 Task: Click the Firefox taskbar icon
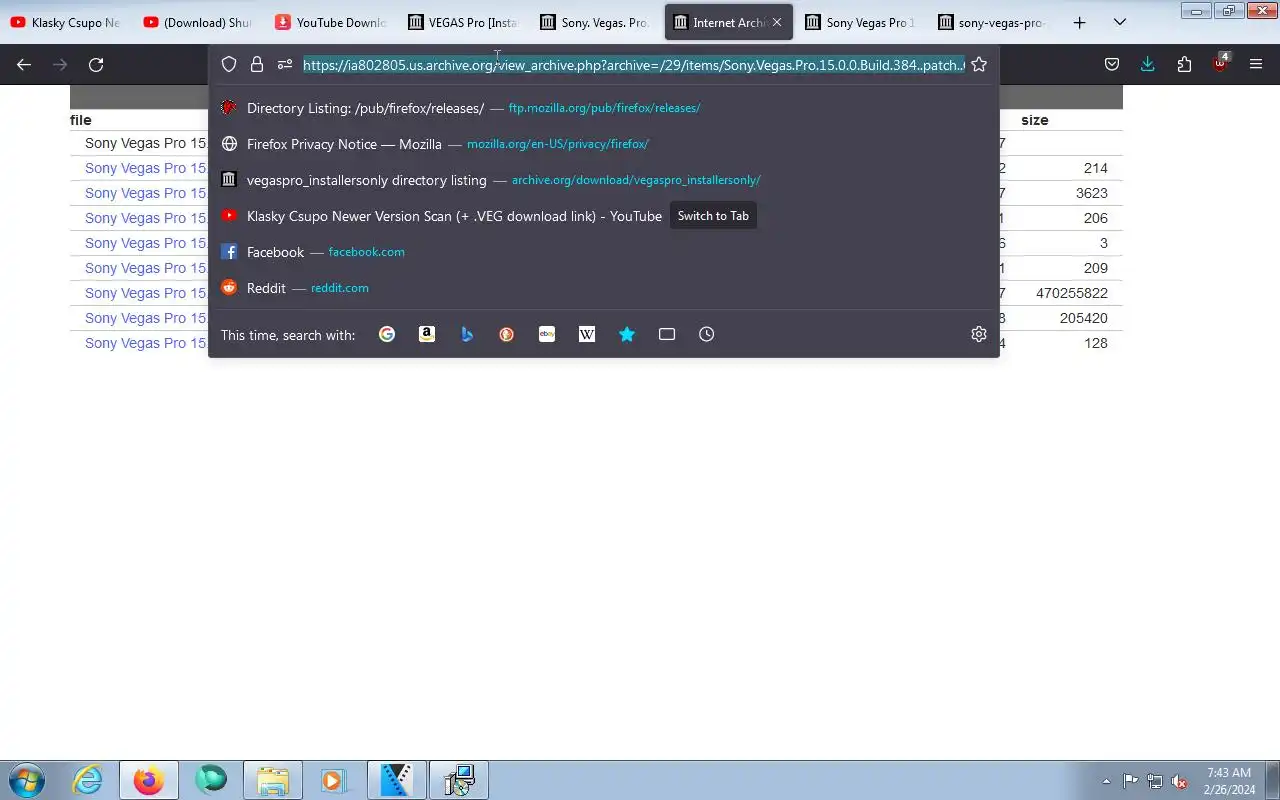pos(149,780)
